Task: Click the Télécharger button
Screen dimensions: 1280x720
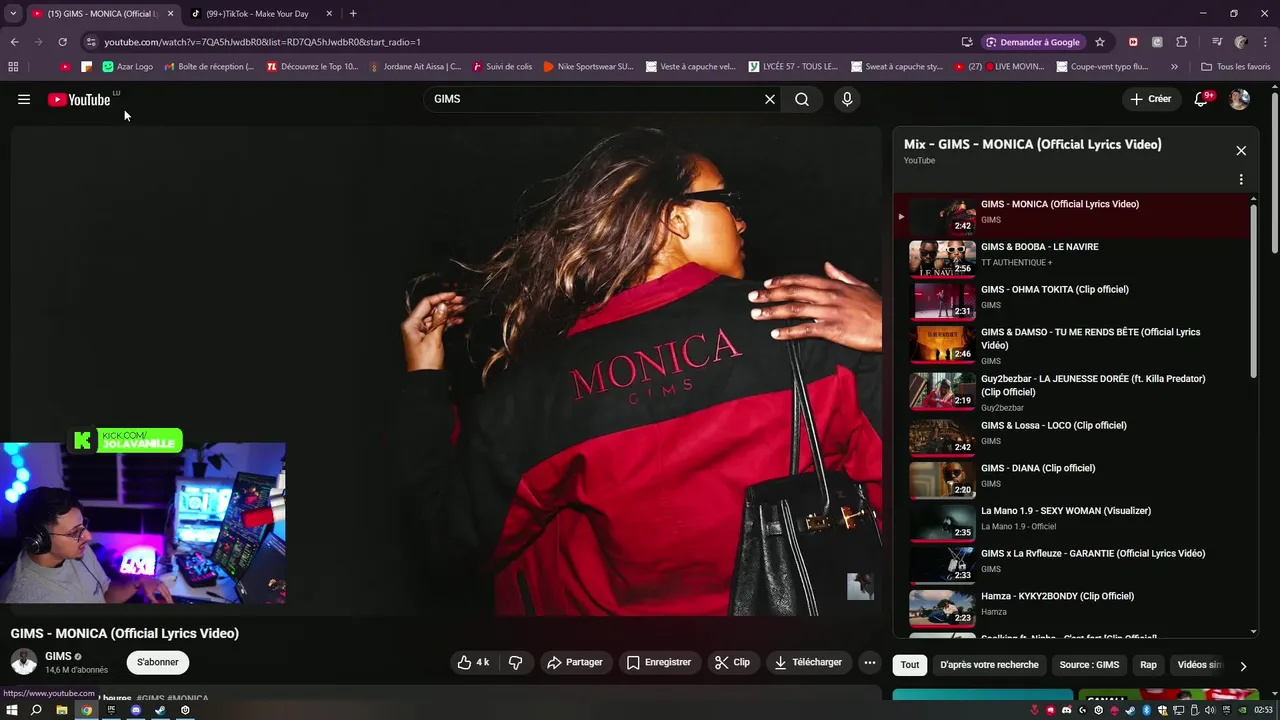Action: (x=809, y=662)
